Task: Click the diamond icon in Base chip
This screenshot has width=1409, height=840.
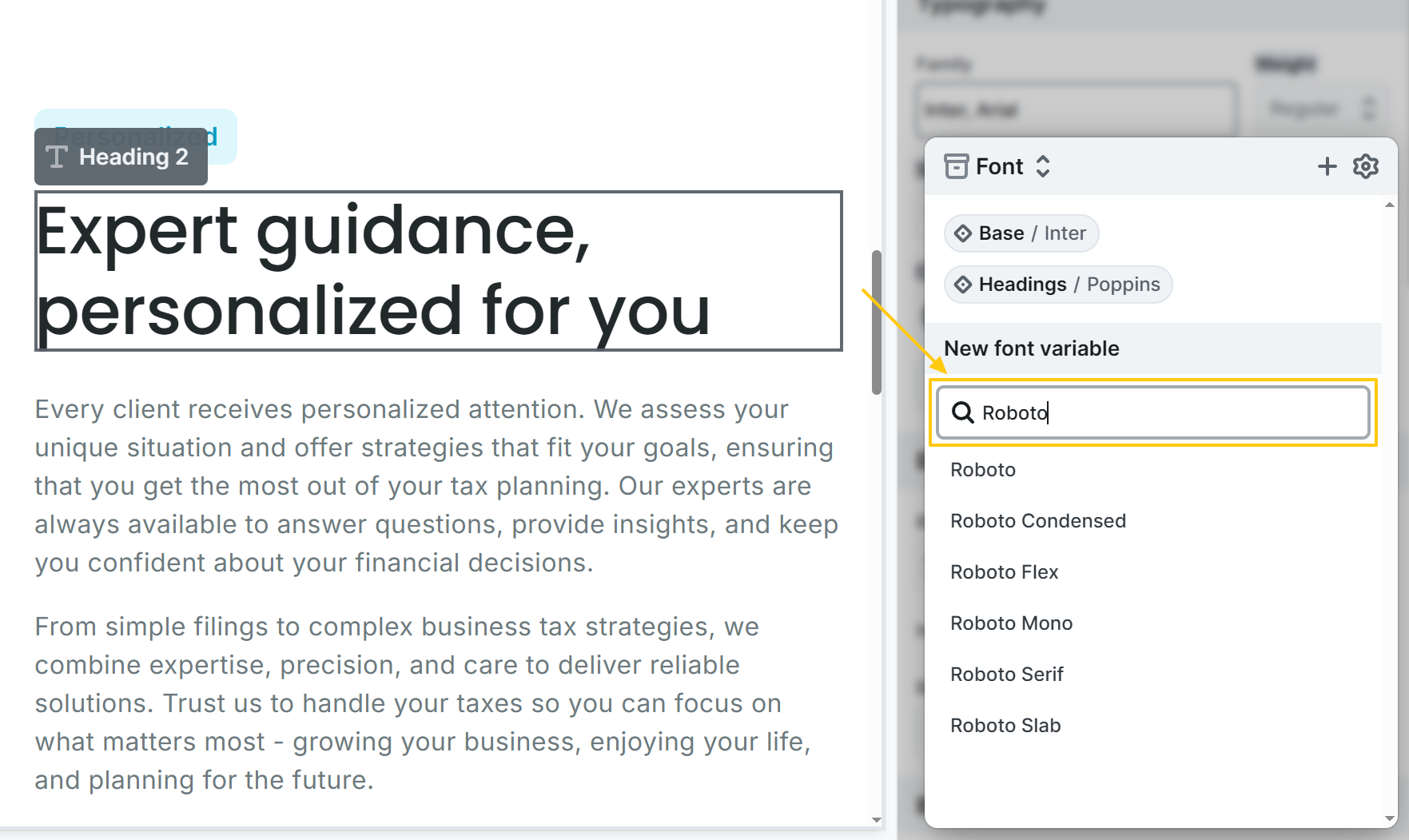Action: 963,233
